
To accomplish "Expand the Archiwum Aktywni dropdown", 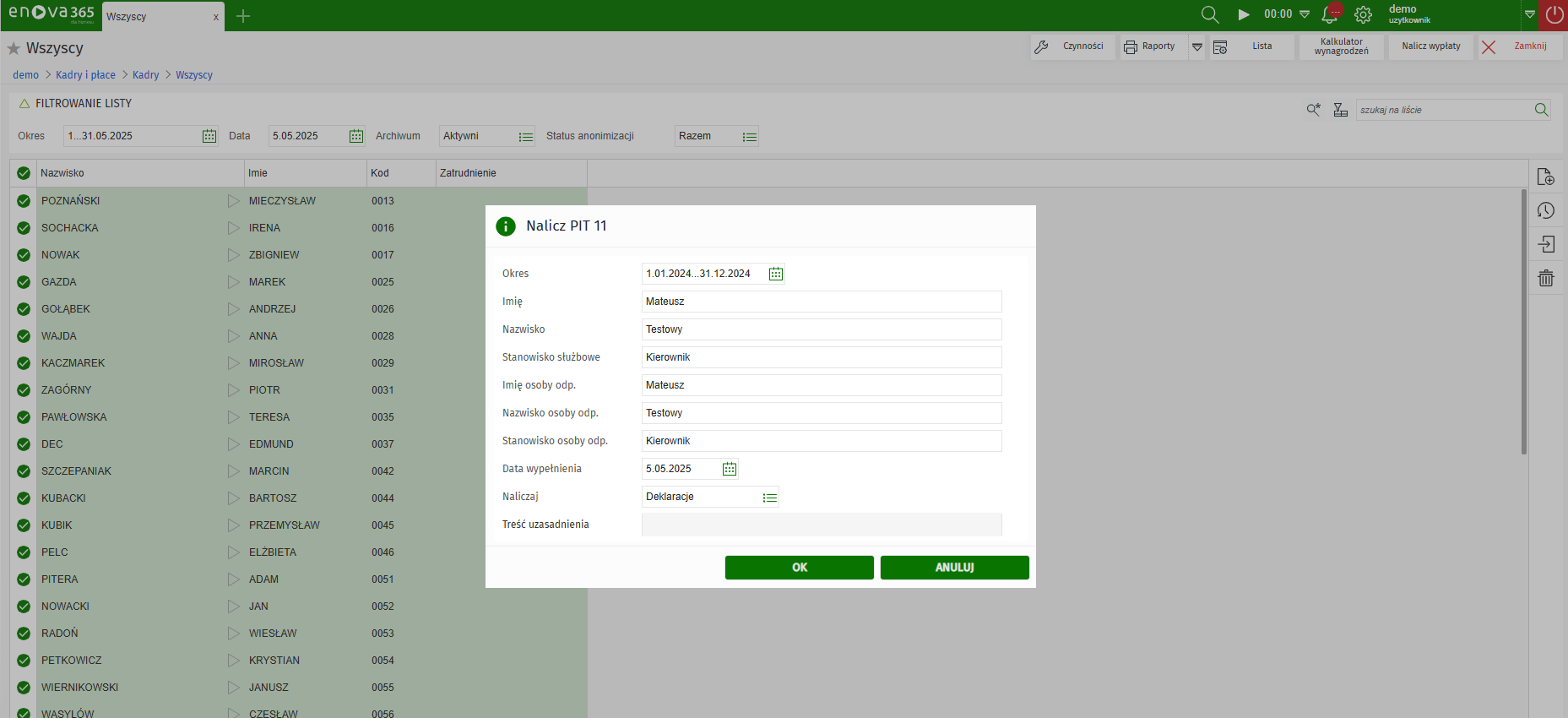I will (525, 137).
